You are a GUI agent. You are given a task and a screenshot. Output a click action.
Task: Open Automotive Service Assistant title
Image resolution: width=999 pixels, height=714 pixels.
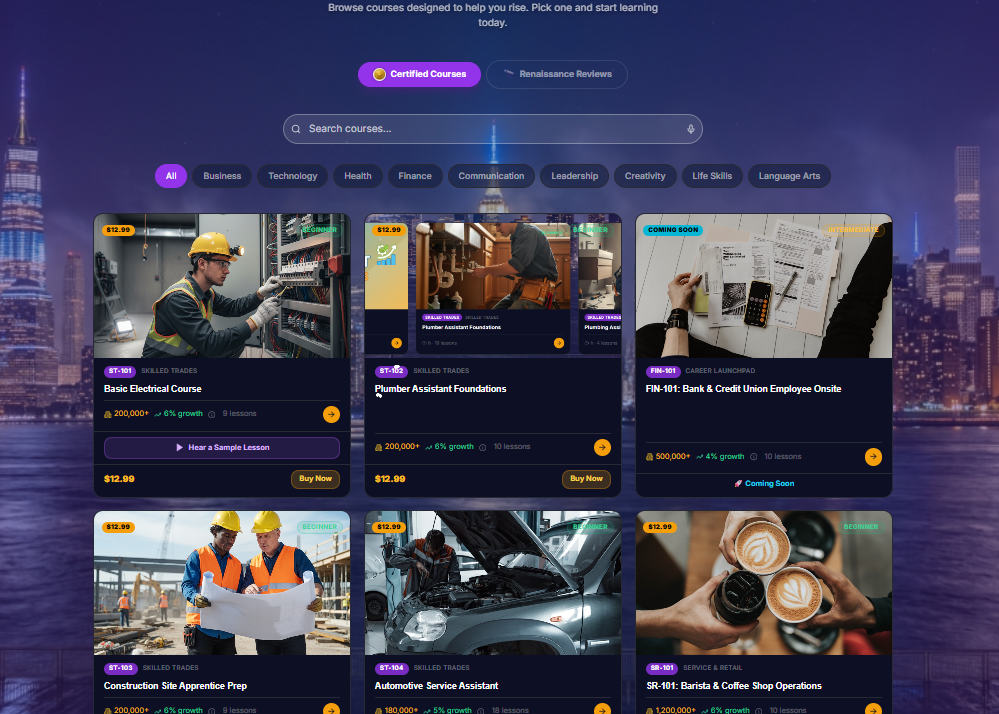point(436,686)
